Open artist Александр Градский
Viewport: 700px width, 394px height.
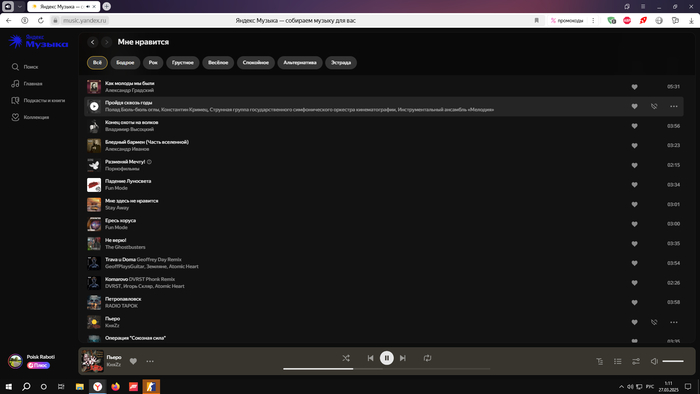(x=129, y=90)
